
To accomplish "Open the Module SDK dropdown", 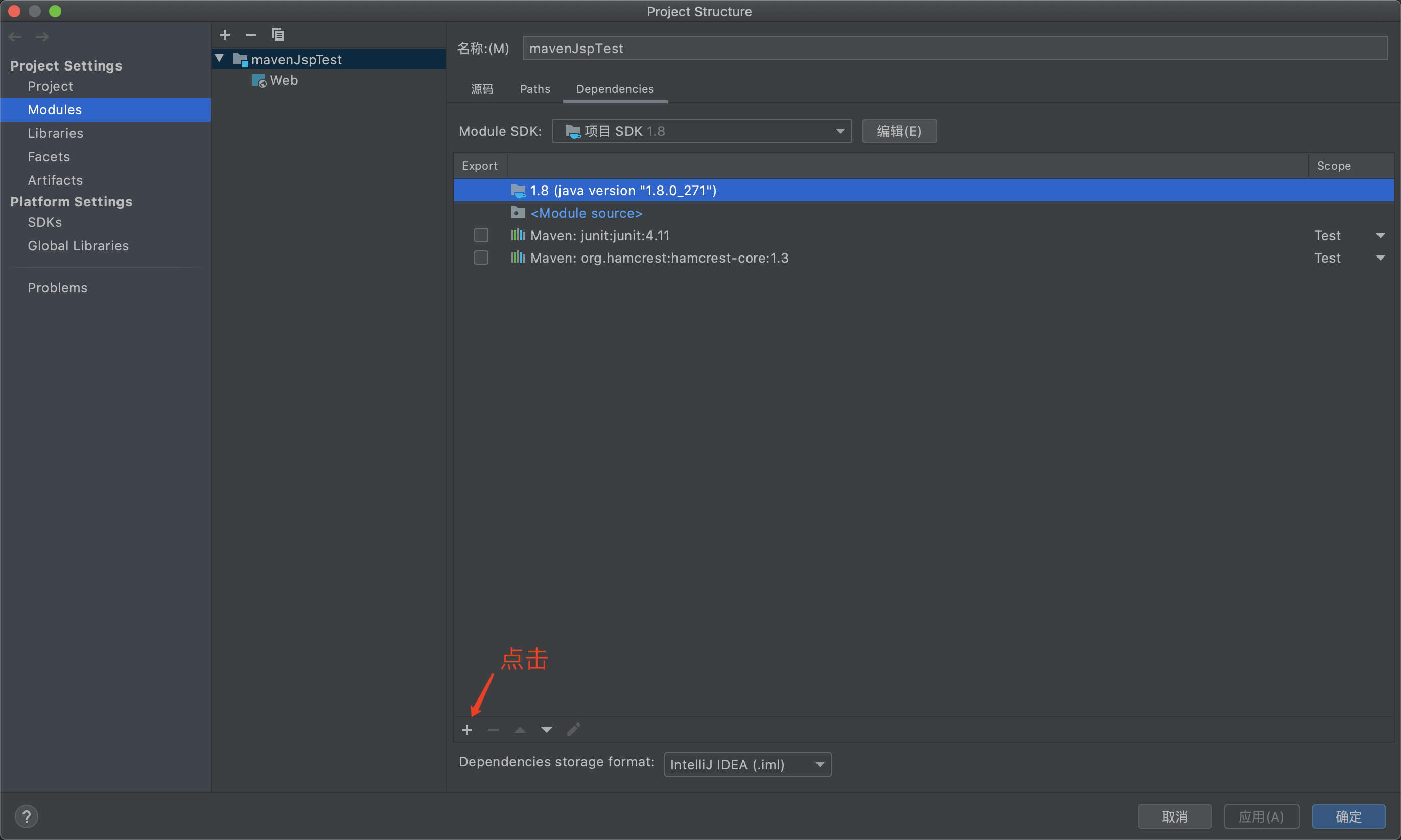I will [702, 131].
